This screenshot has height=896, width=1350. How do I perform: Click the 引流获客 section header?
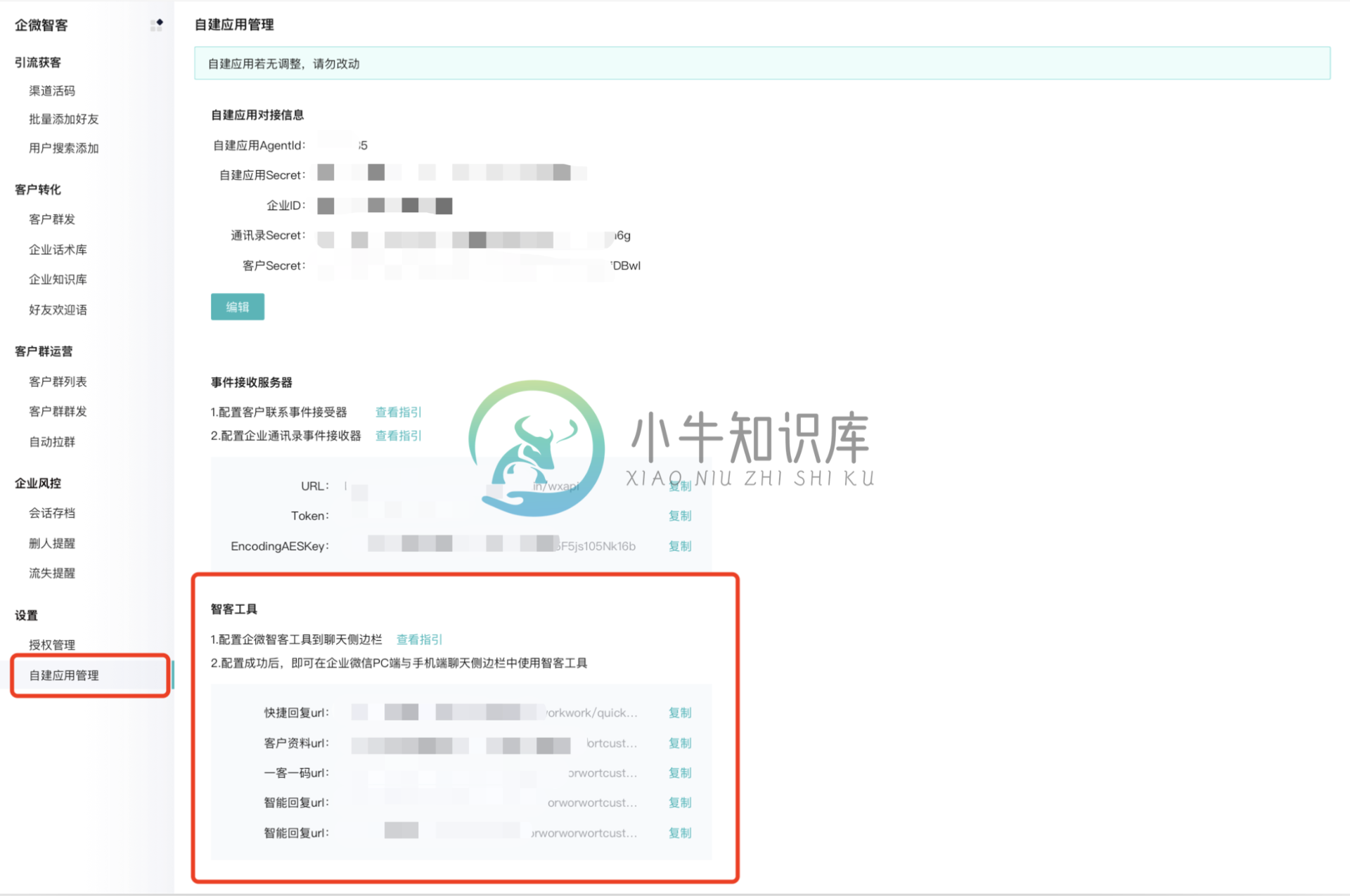point(38,63)
